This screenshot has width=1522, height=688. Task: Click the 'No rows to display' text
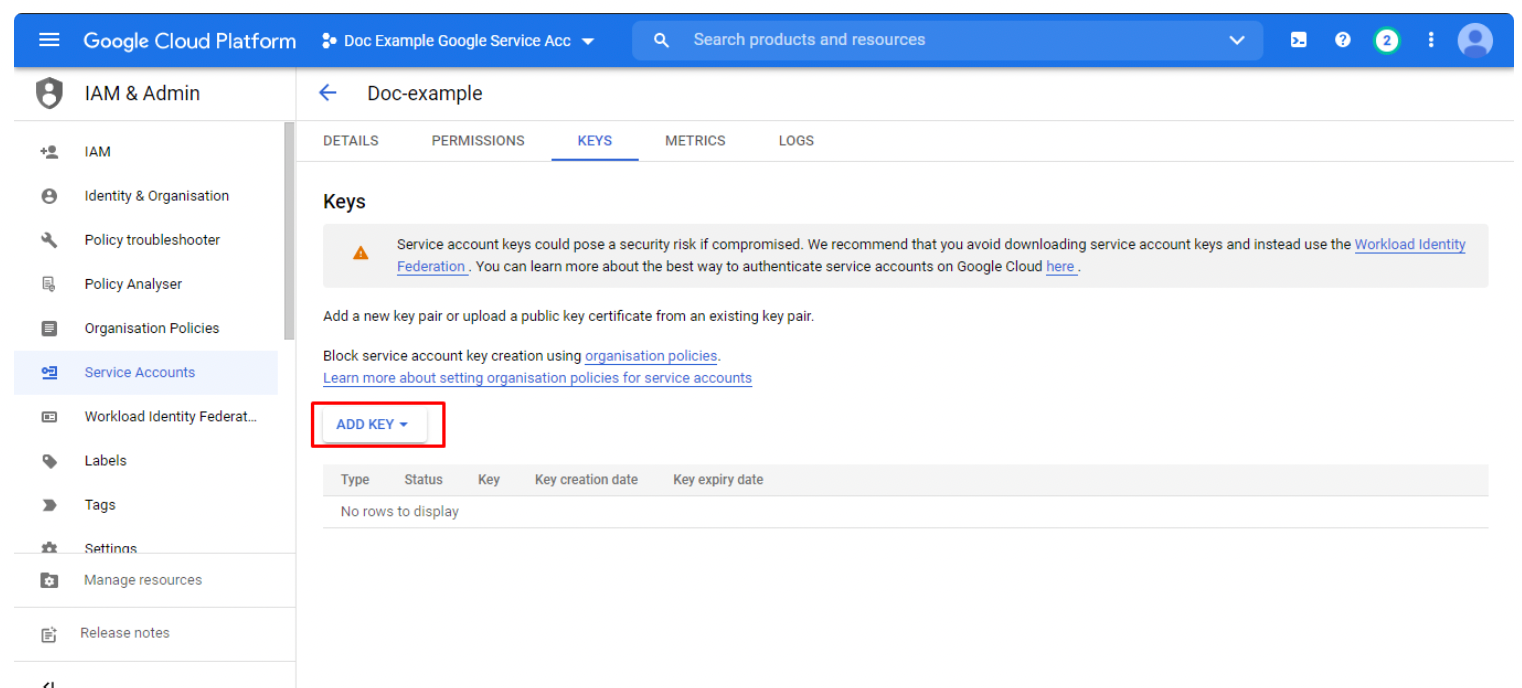coord(400,512)
